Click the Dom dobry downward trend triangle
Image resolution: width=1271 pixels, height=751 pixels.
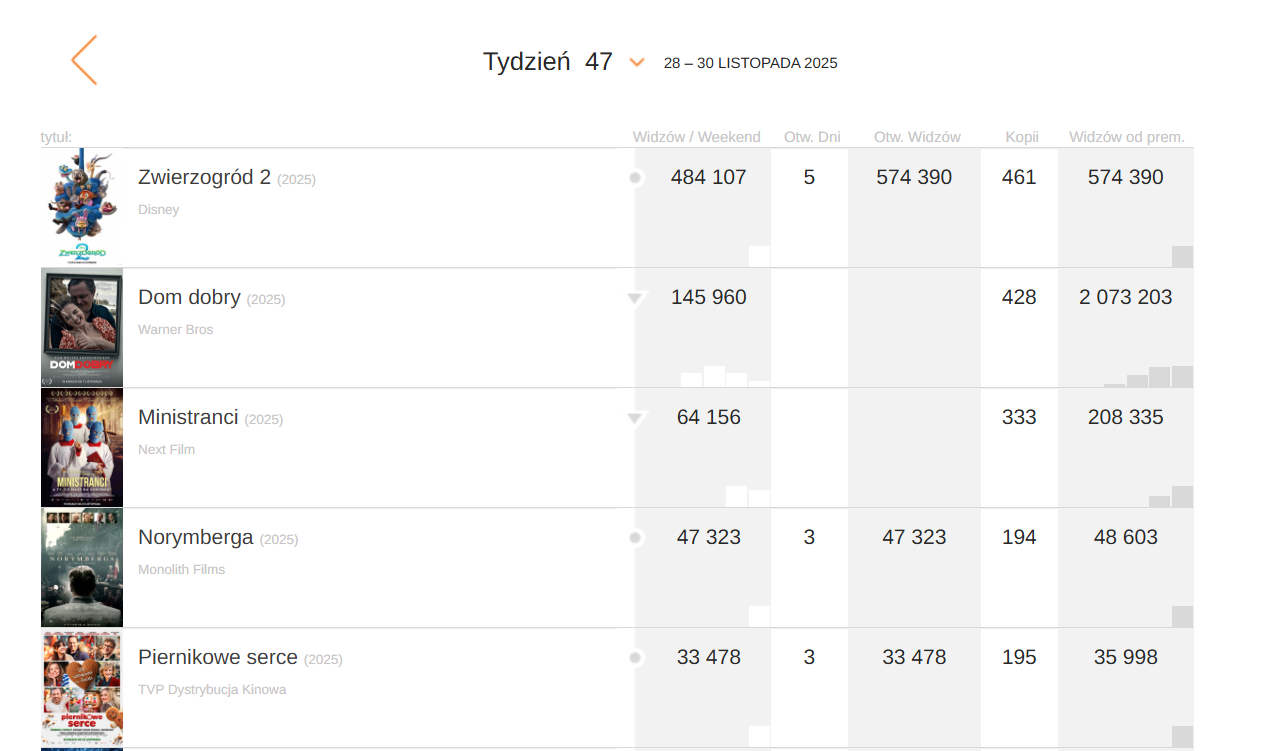(635, 298)
